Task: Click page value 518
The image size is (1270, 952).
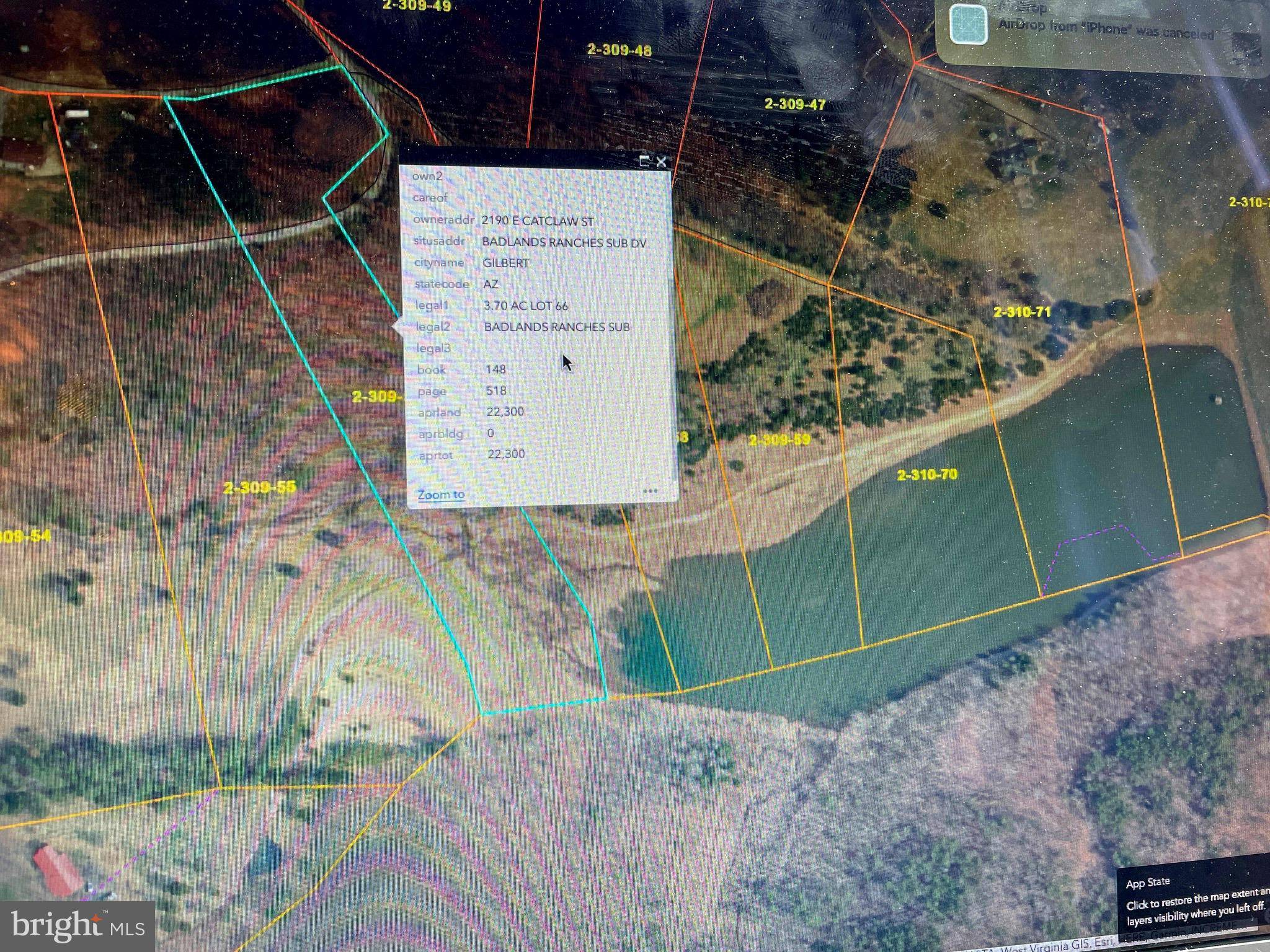Action: (x=496, y=390)
